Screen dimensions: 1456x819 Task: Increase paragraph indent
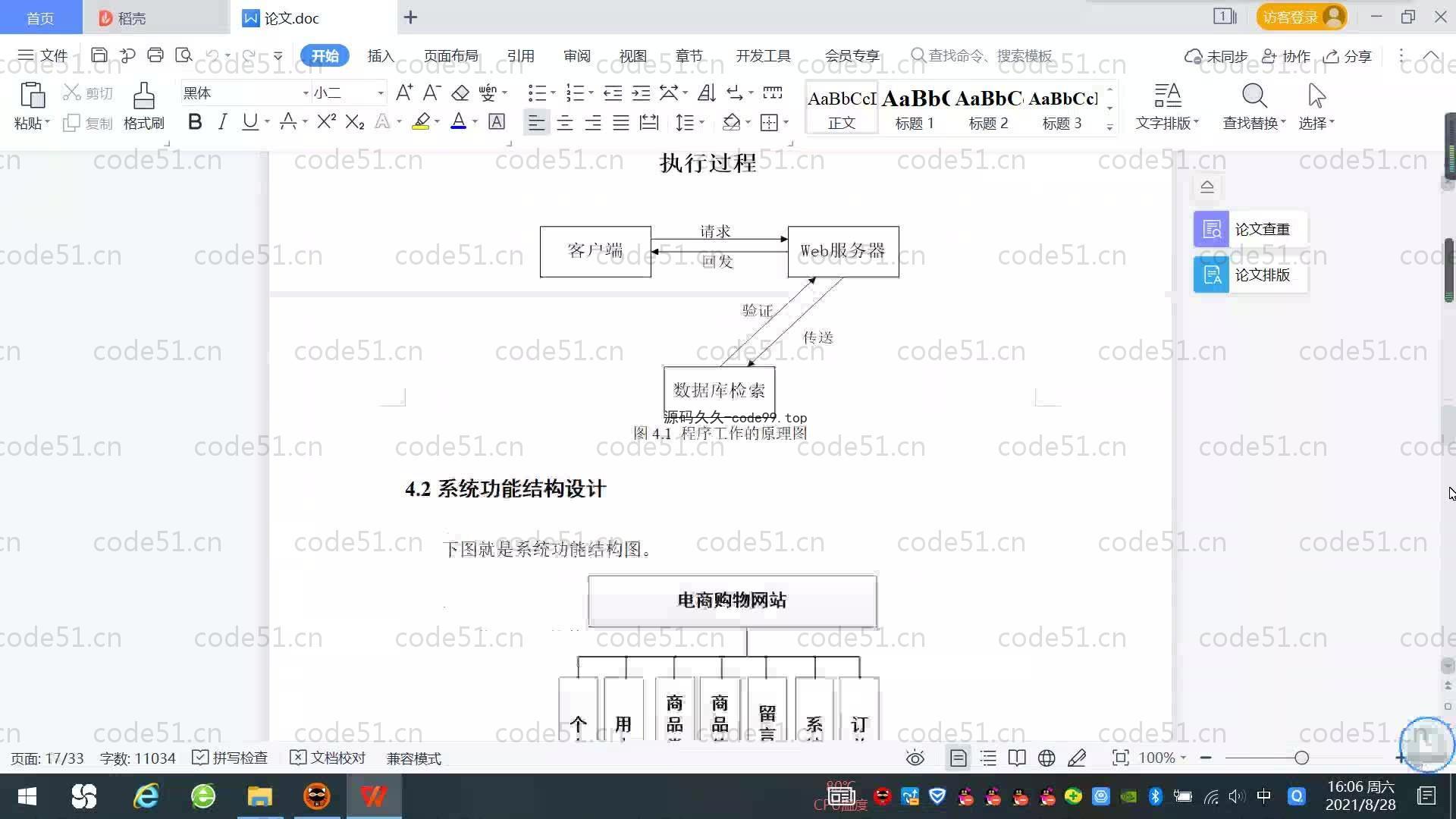tap(641, 93)
